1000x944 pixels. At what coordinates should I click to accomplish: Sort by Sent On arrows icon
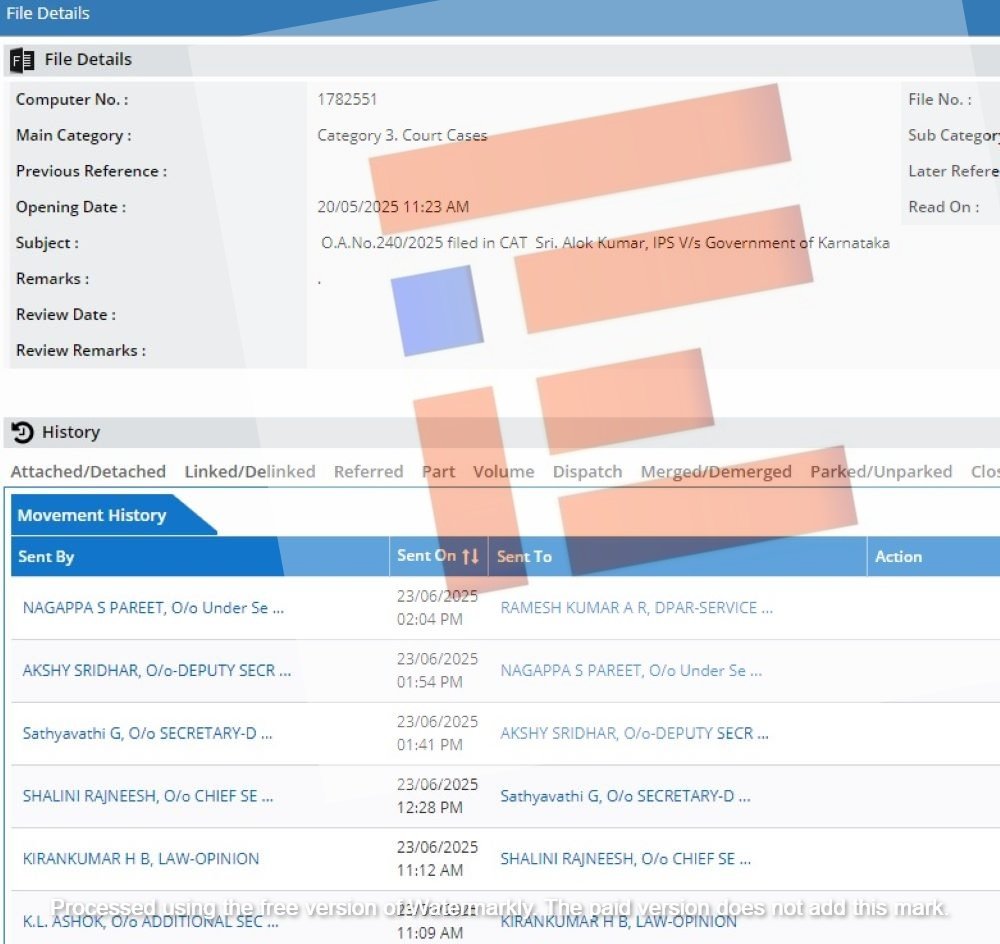click(470, 556)
